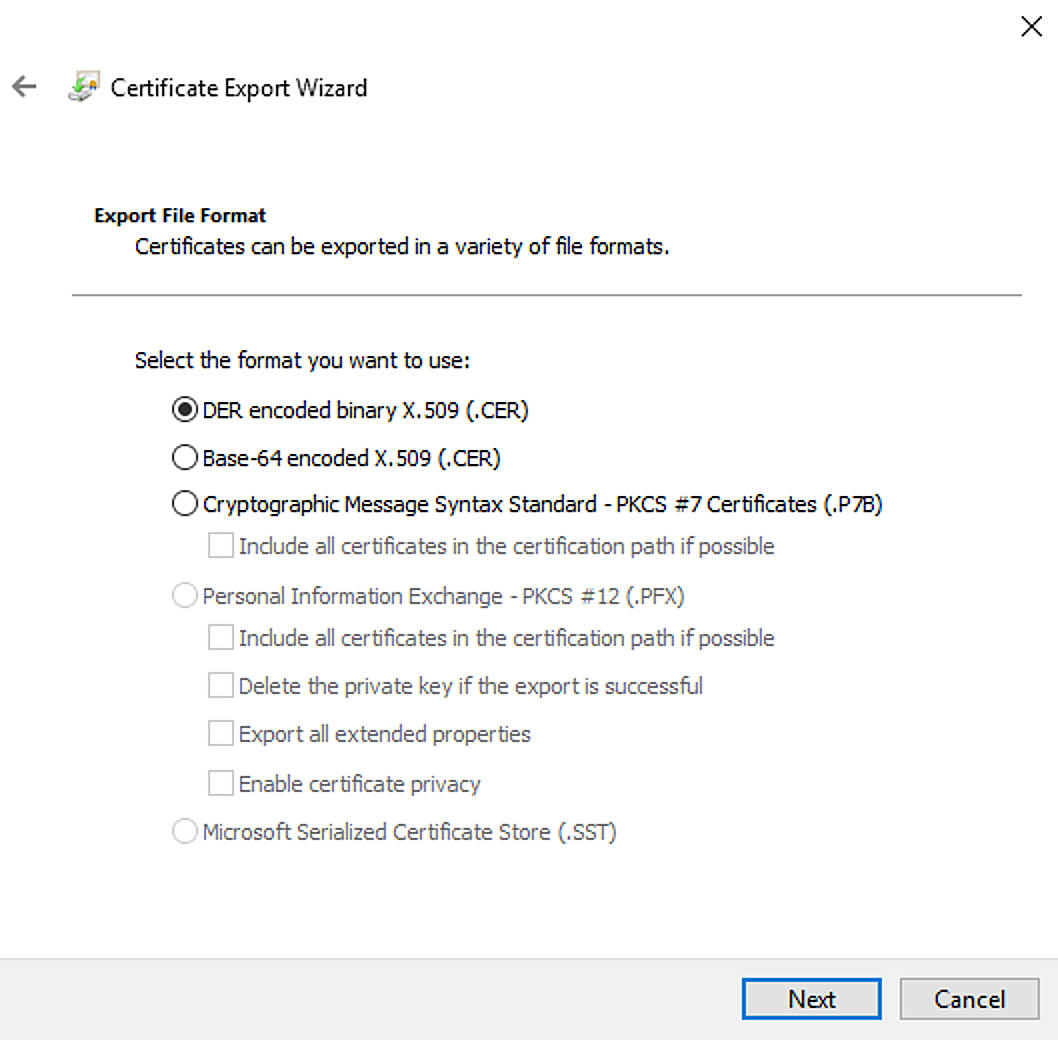Check include all certificates under PKCS #12
The height and width of the screenshot is (1042, 1058).
click(x=220, y=638)
